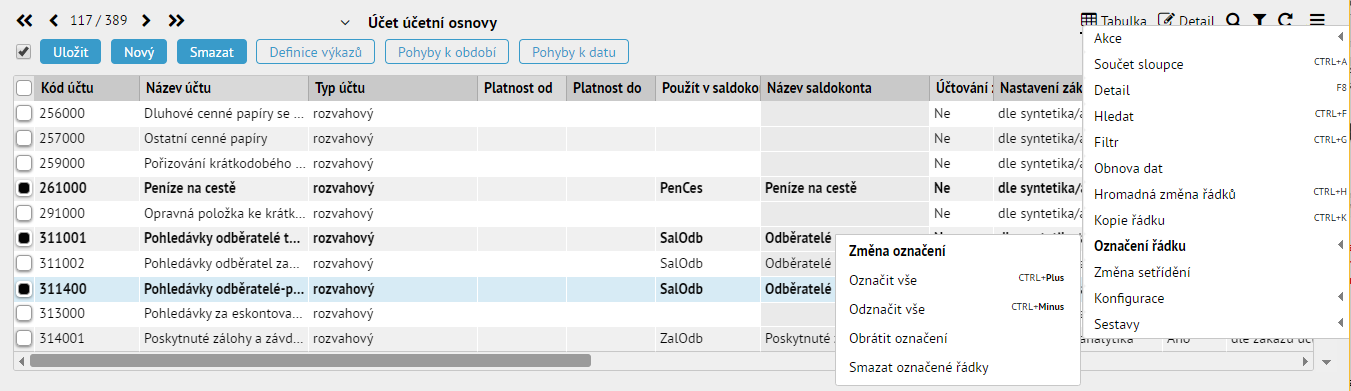Go to the first record (double left arrows)
Image resolution: width=1351 pixels, height=391 pixels.
click(x=24, y=20)
